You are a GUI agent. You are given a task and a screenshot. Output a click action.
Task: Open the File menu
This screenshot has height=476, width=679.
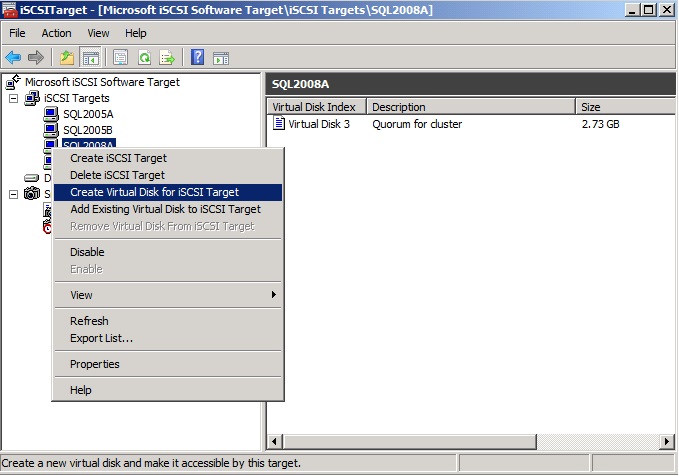(17, 33)
